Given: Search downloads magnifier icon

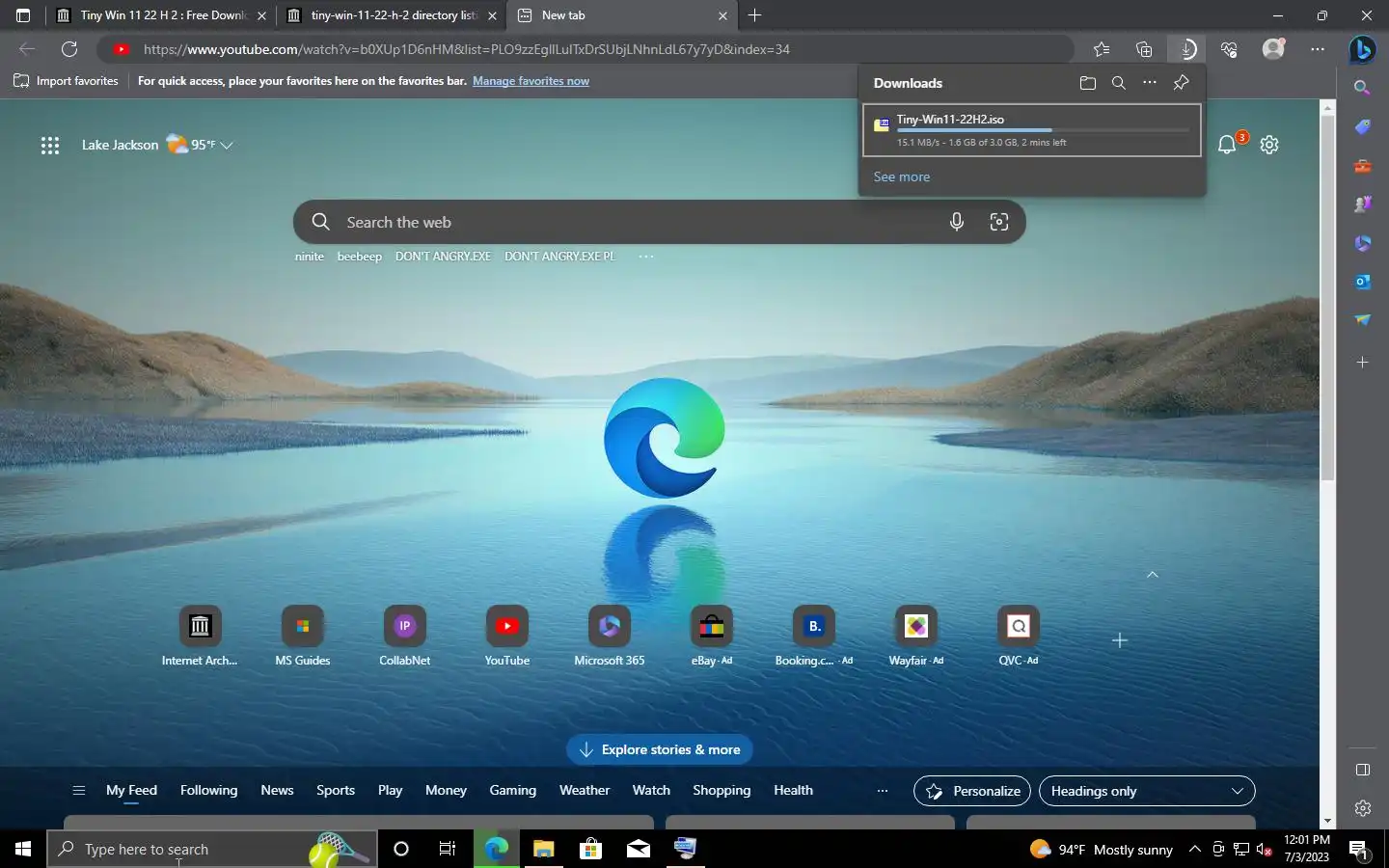Looking at the screenshot, I should (x=1119, y=83).
